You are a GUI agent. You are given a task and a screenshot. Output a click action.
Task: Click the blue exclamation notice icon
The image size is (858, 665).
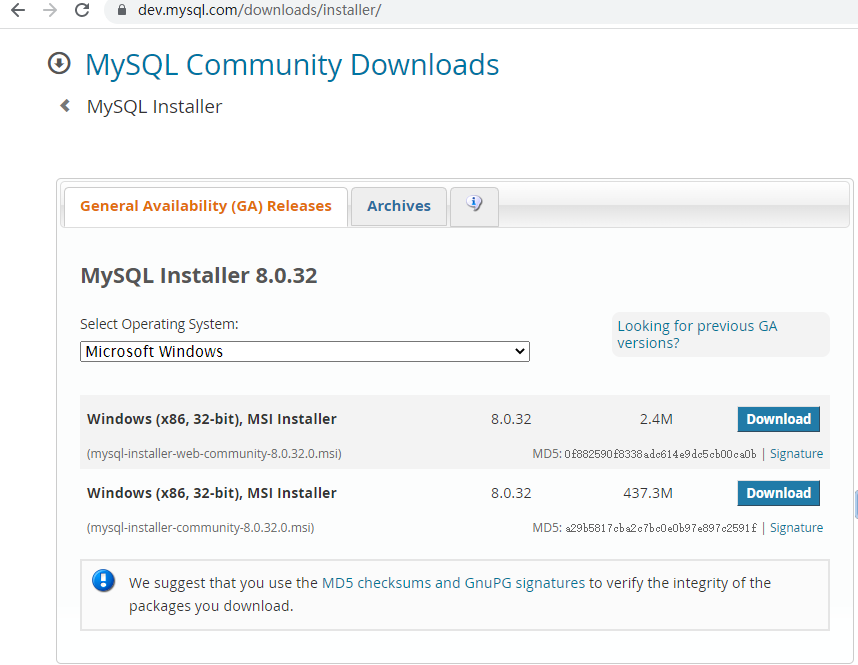pos(103,581)
